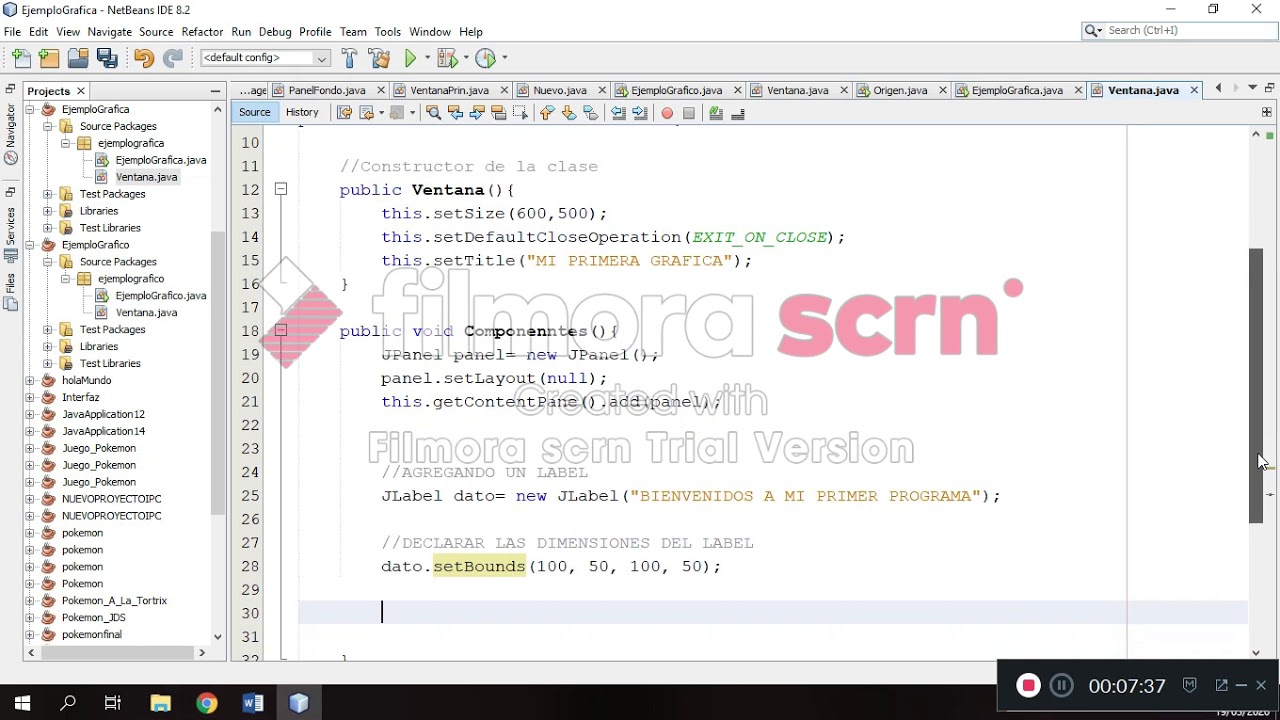The width and height of the screenshot is (1280, 720).
Task: Click the New Project toolbar icon
Action: point(49,58)
